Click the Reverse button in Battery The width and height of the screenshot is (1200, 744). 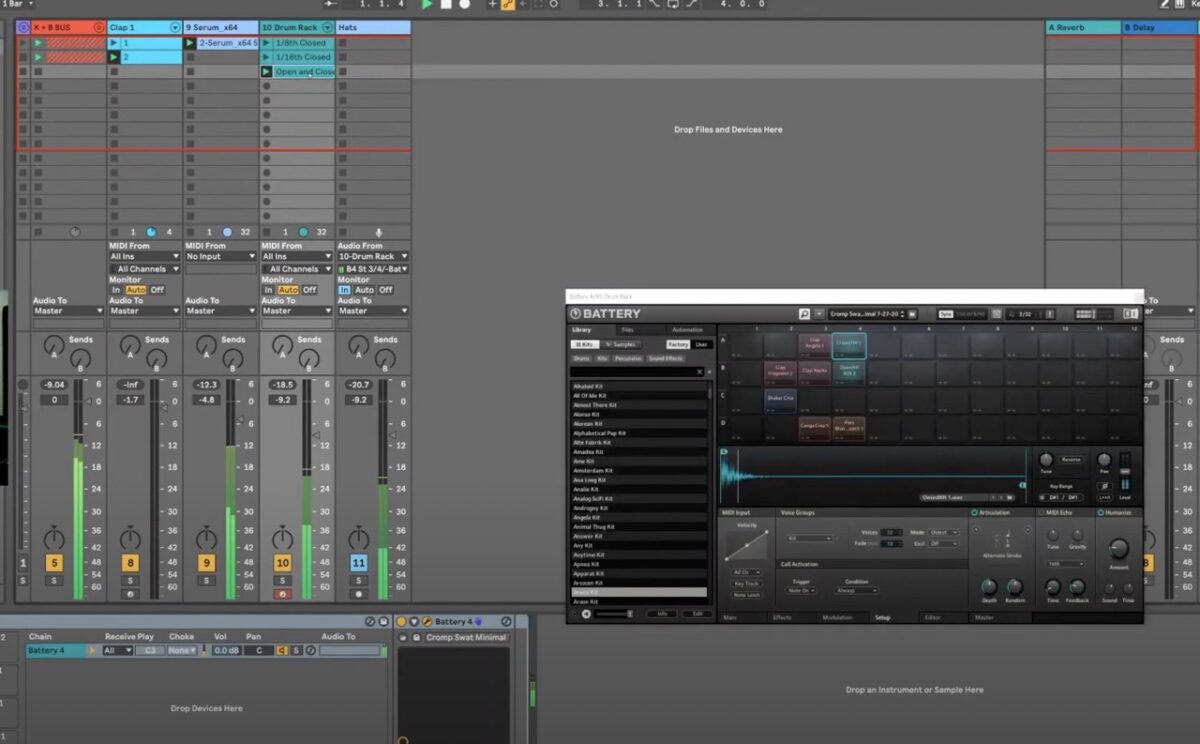click(1071, 460)
